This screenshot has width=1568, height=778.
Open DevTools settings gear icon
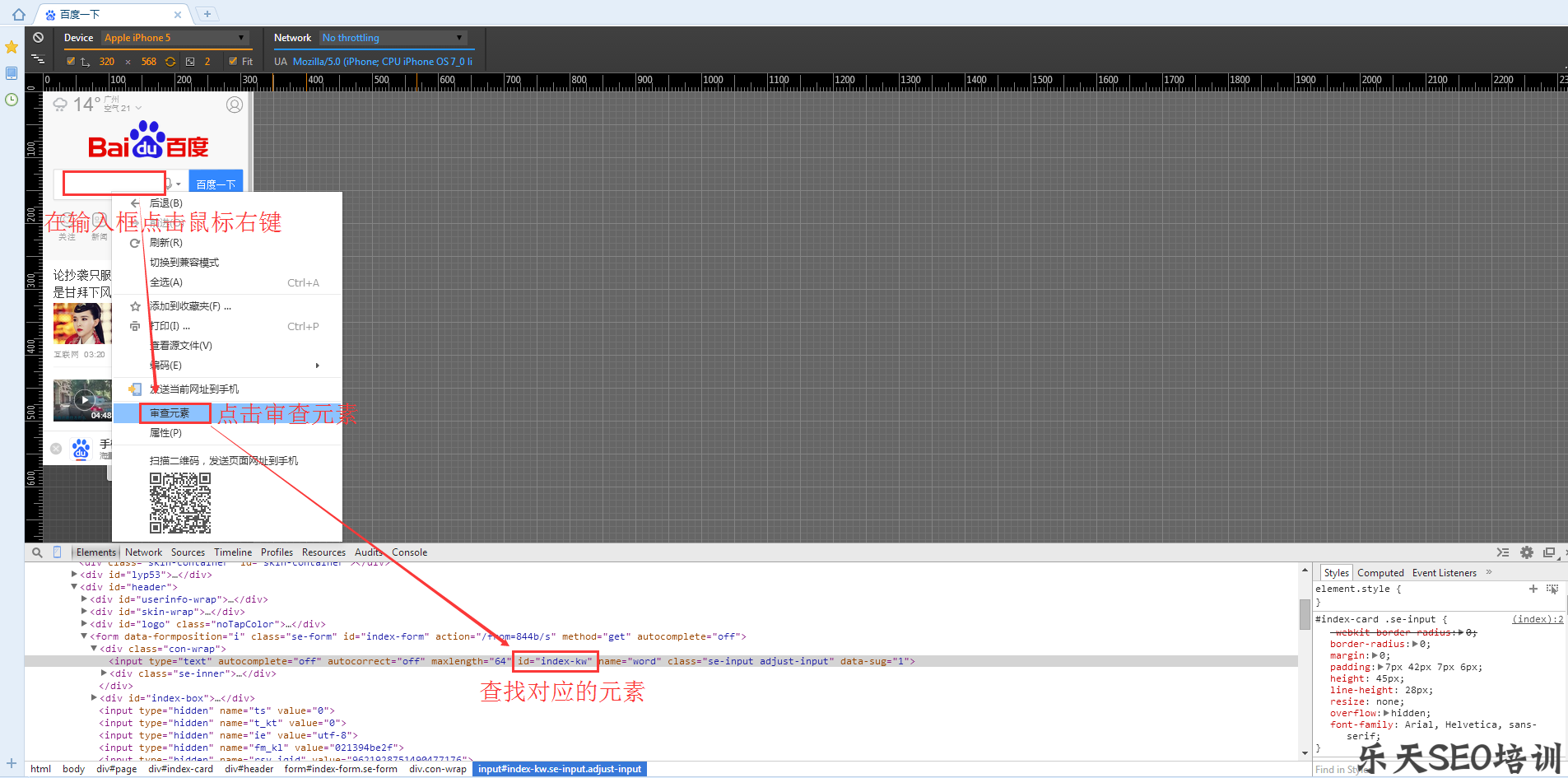pyautogui.click(x=1527, y=552)
